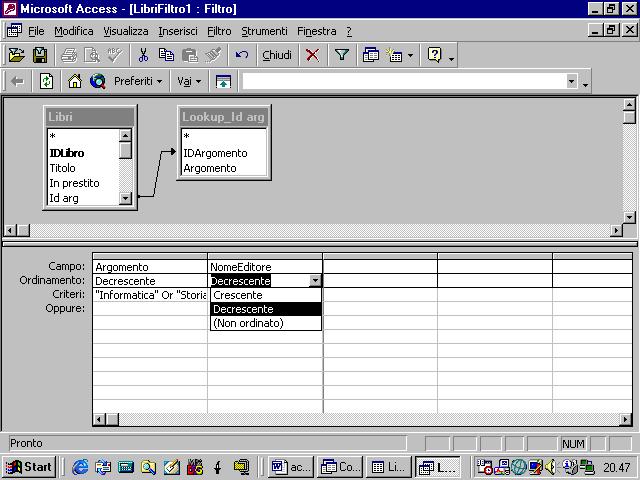The height and width of the screenshot is (480, 640).
Task: Click table pane vertical scroll down arrow
Action: 629,217
